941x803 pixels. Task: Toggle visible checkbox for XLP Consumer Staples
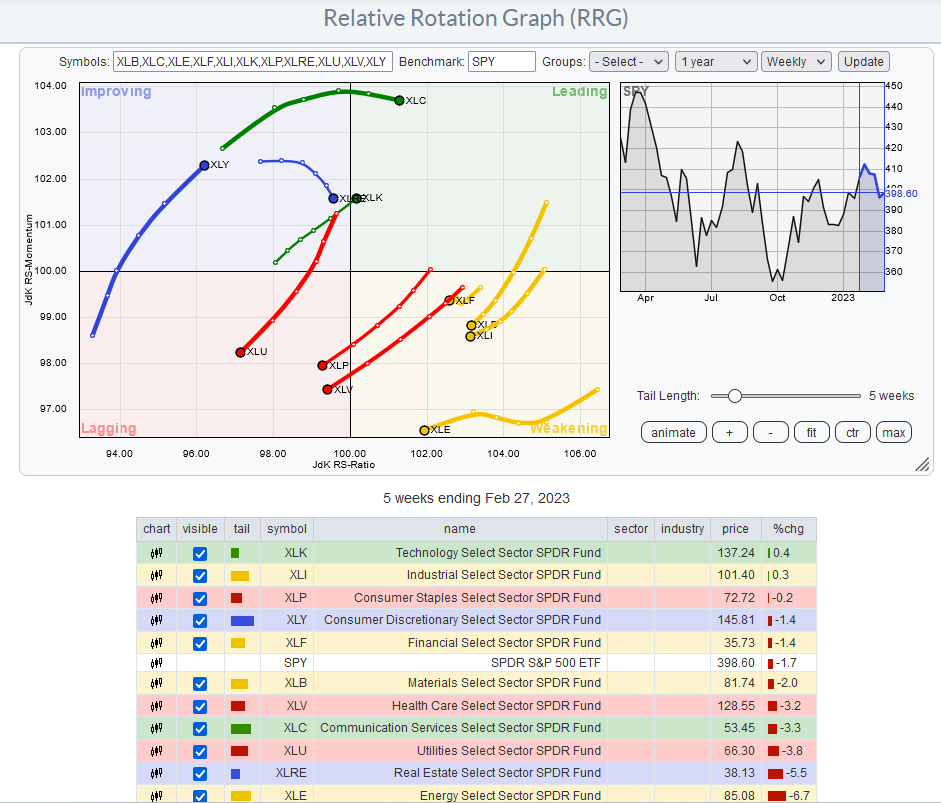pyautogui.click(x=200, y=598)
